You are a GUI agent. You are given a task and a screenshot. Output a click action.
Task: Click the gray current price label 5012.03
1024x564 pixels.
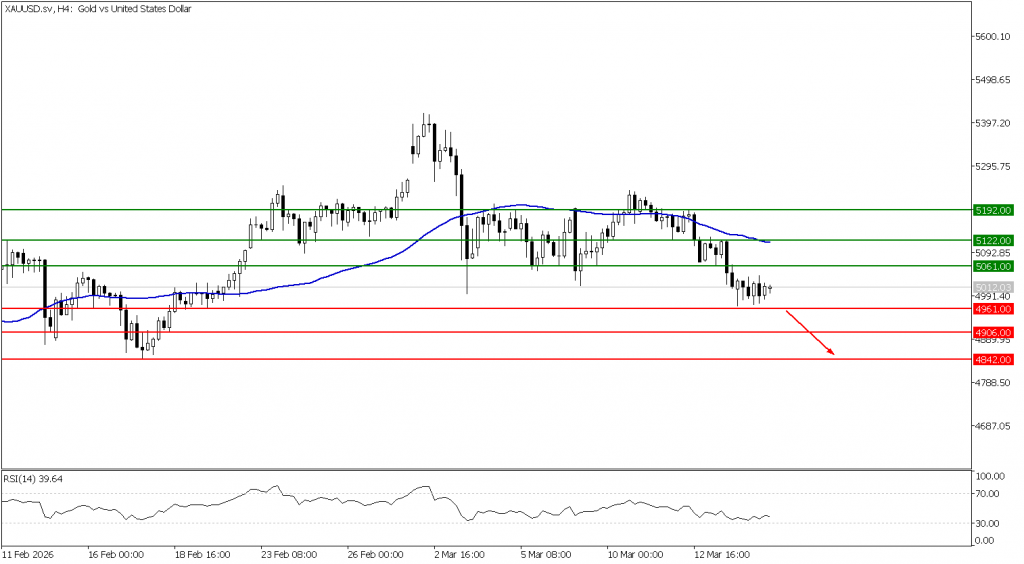tap(993, 287)
